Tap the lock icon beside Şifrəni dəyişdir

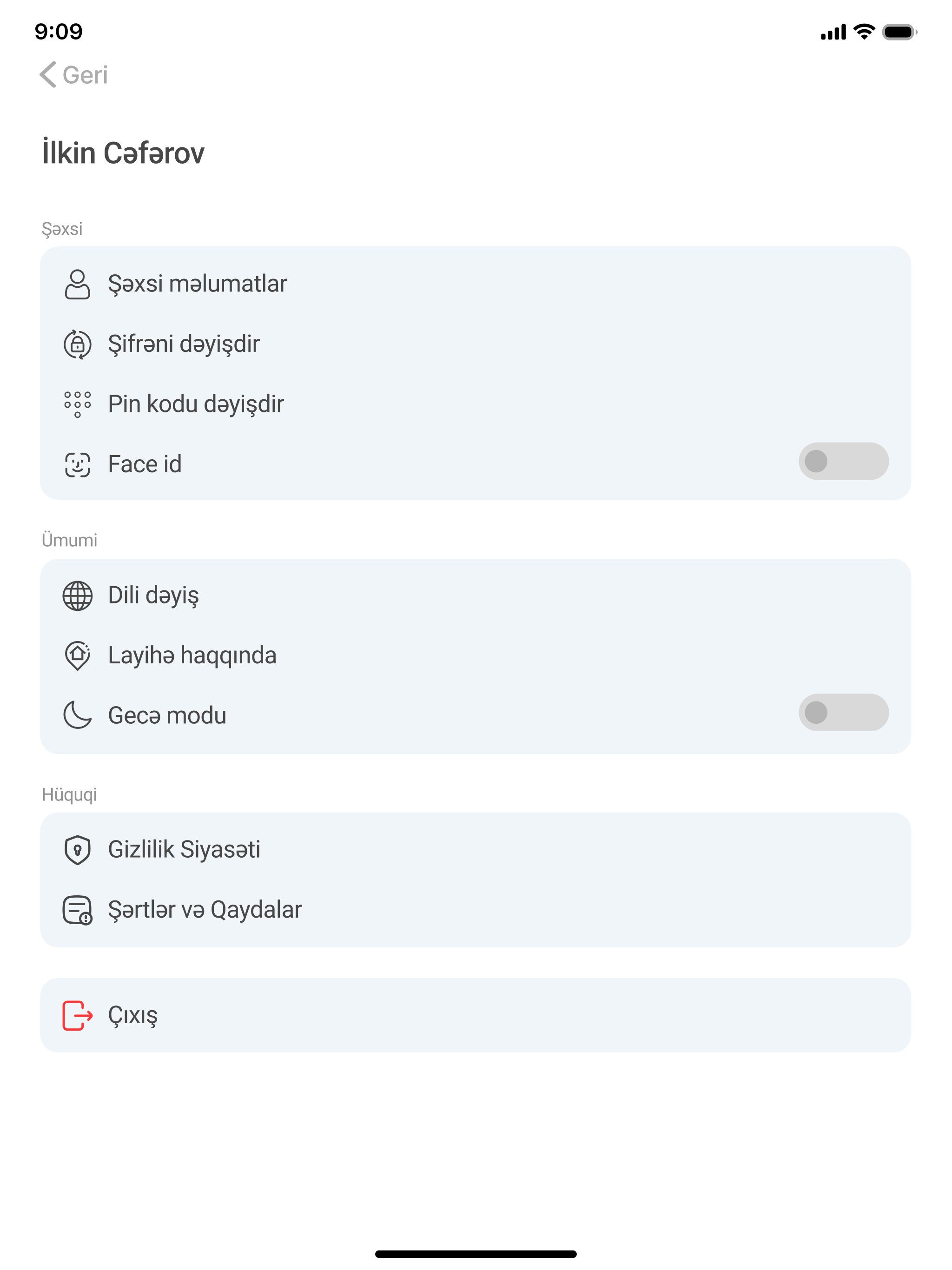click(78, 344)
